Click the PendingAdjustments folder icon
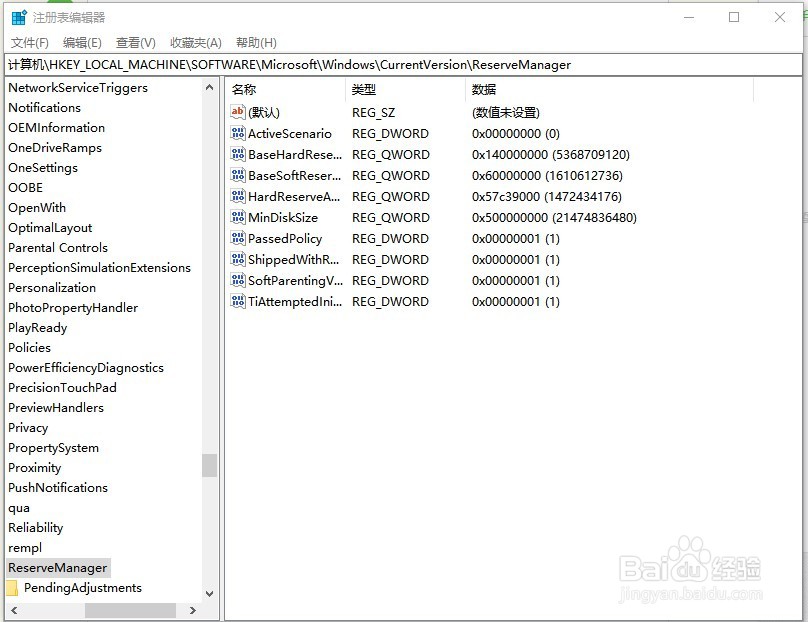 12,588
